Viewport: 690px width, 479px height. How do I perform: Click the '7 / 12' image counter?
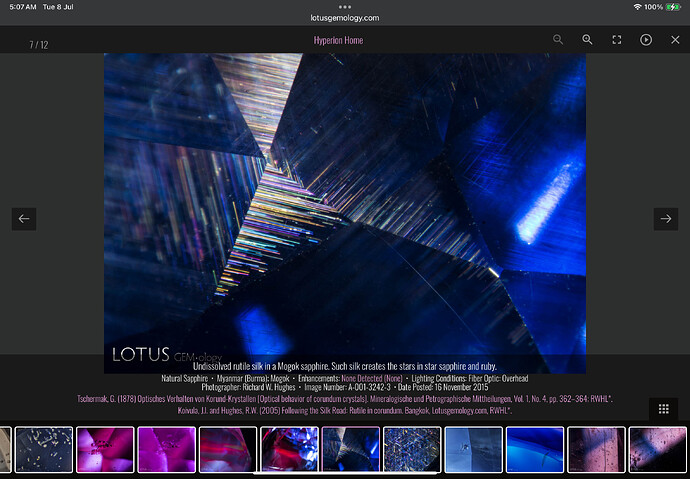point(39,45)
